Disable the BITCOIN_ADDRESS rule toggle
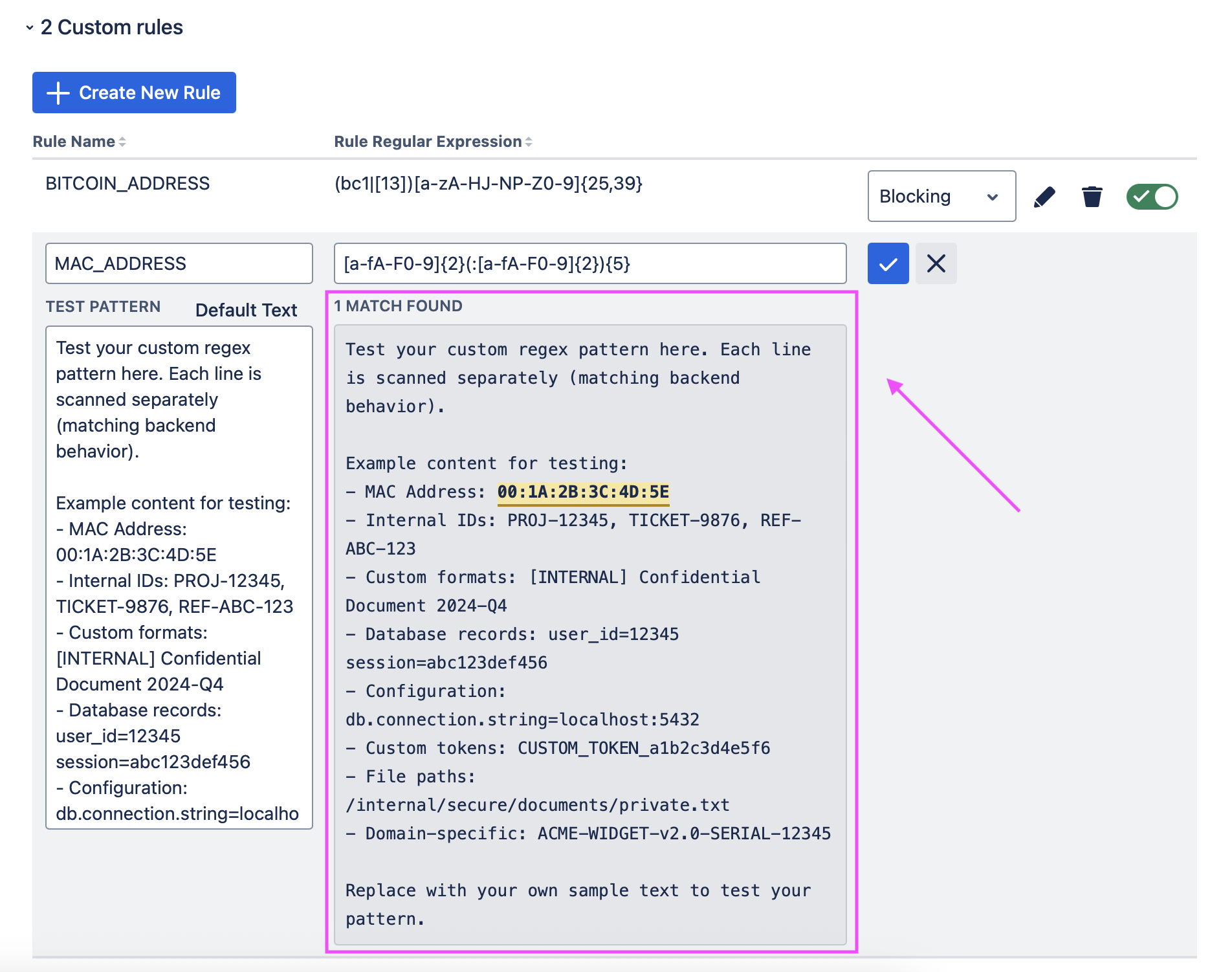 [x=1152, y=197]
